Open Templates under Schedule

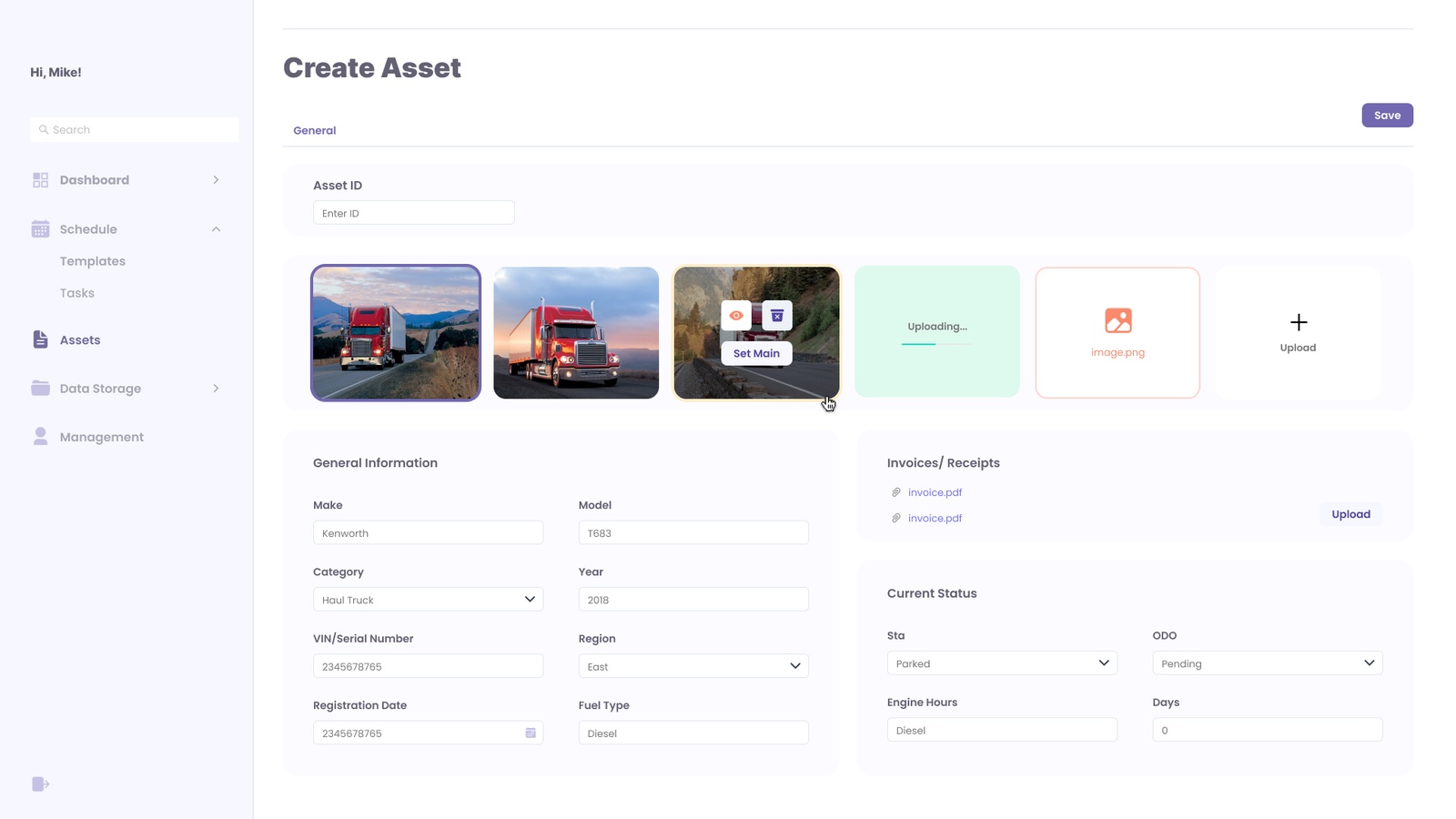[x=93, y=261]
